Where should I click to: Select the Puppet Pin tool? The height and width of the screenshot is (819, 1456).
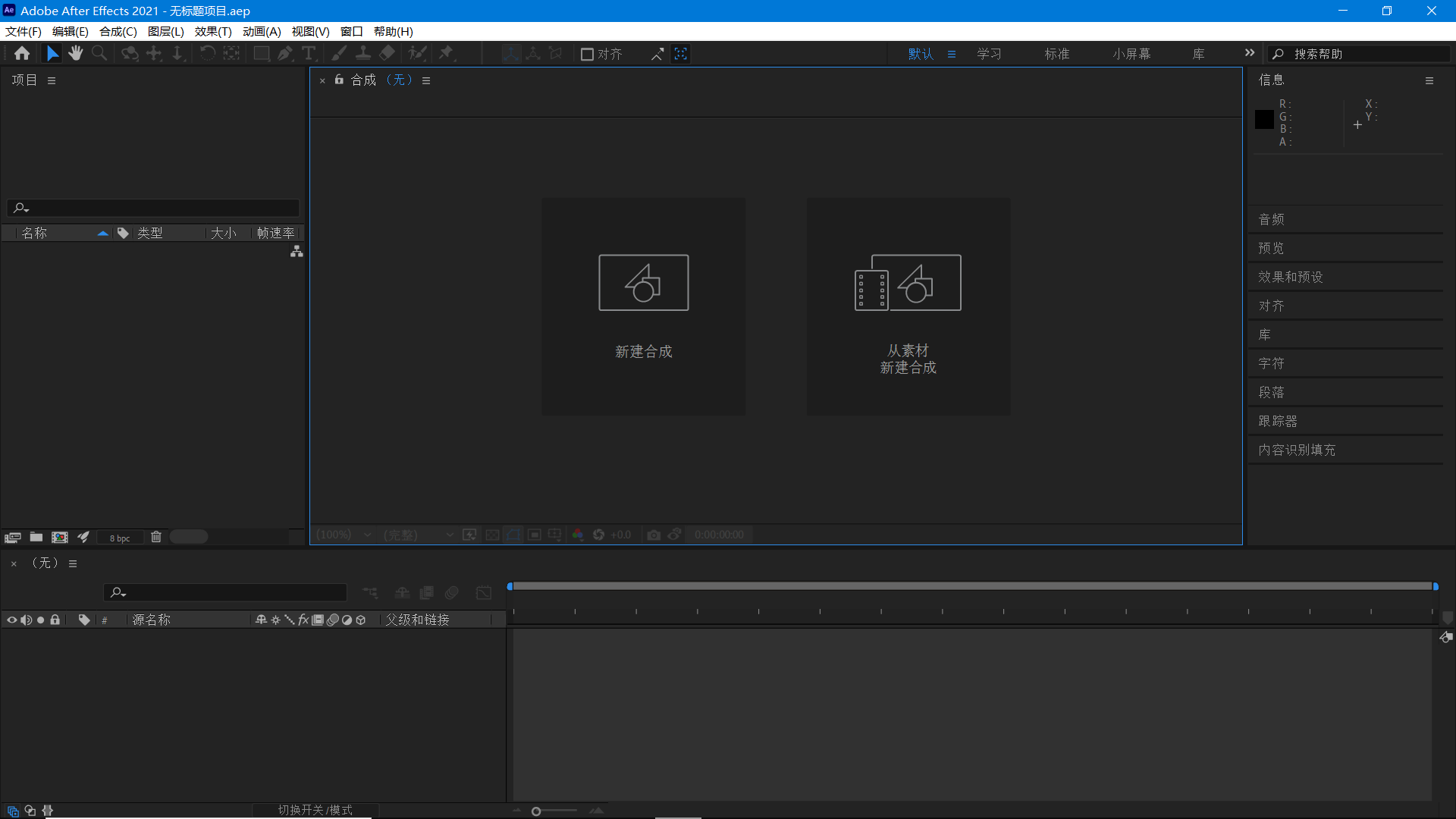[447, 54]
